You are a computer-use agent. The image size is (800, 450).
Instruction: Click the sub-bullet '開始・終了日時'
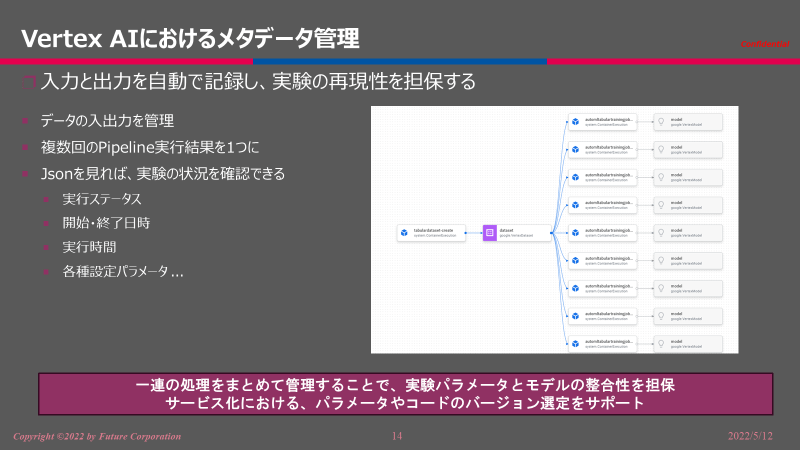[x=106, y=223]
